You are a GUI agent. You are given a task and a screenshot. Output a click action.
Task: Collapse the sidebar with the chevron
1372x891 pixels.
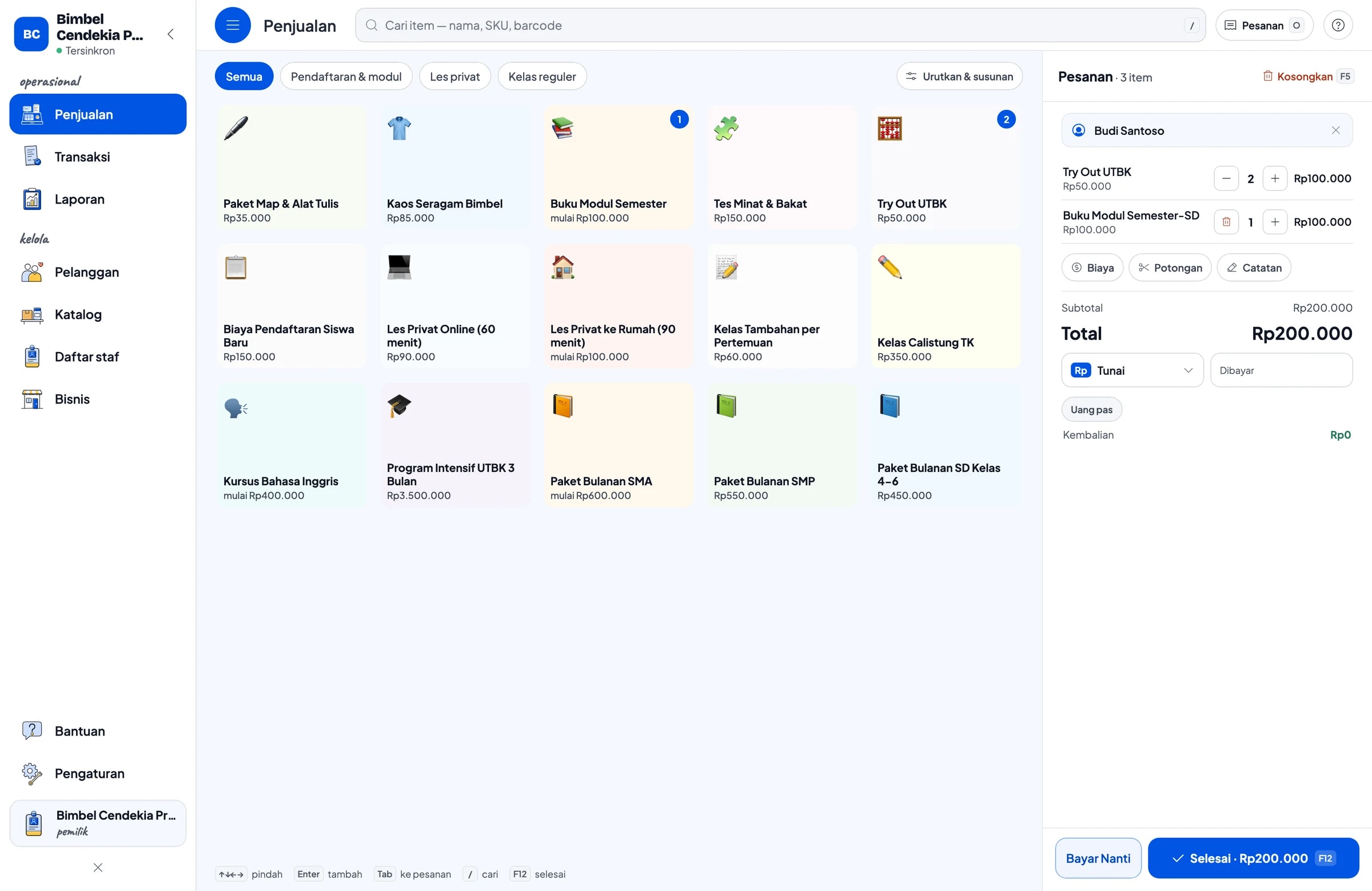click(170, 34)
